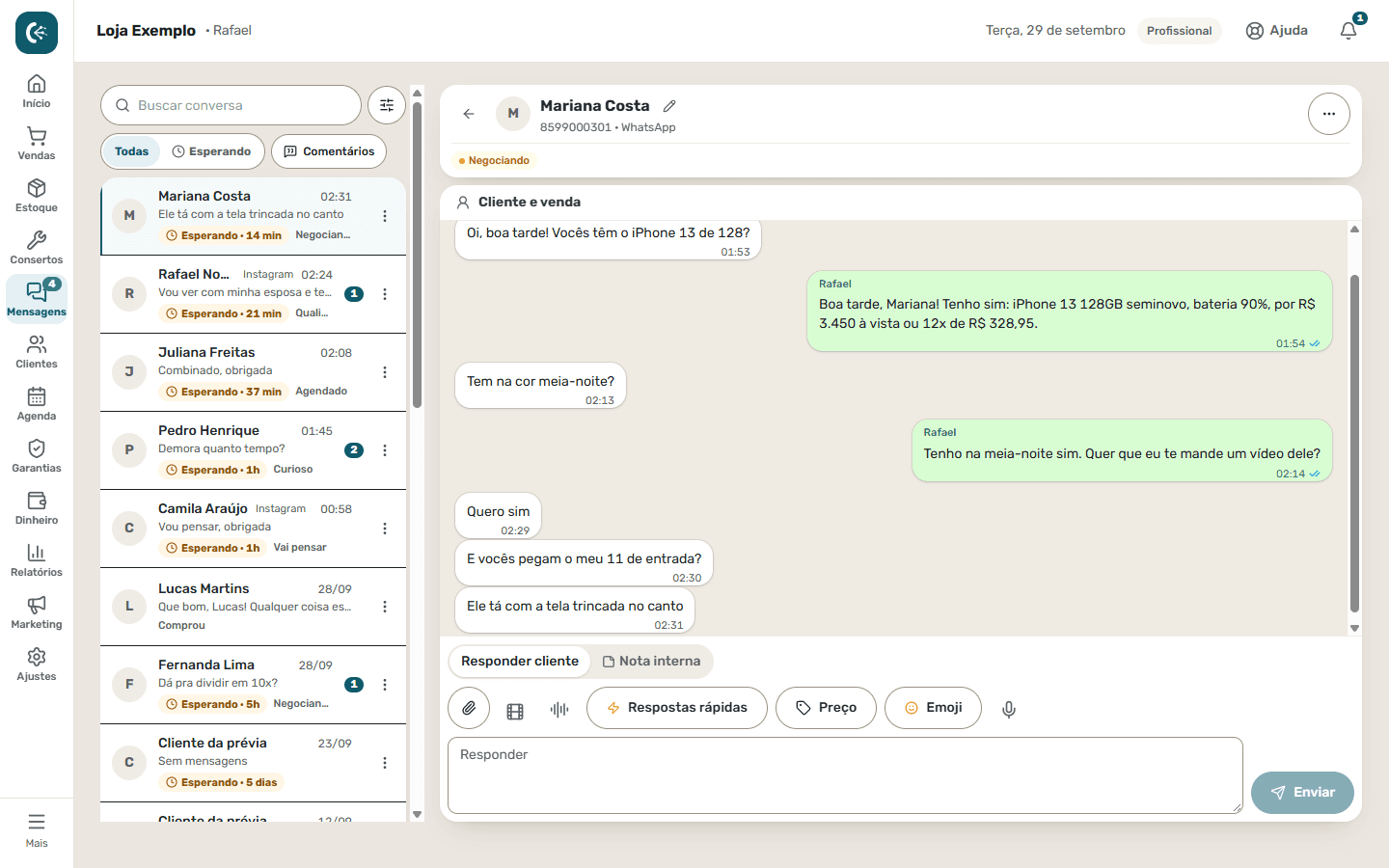1389x868 pixels.
Task: Open the Emoji picker button
Action: (x=933, y=708)
